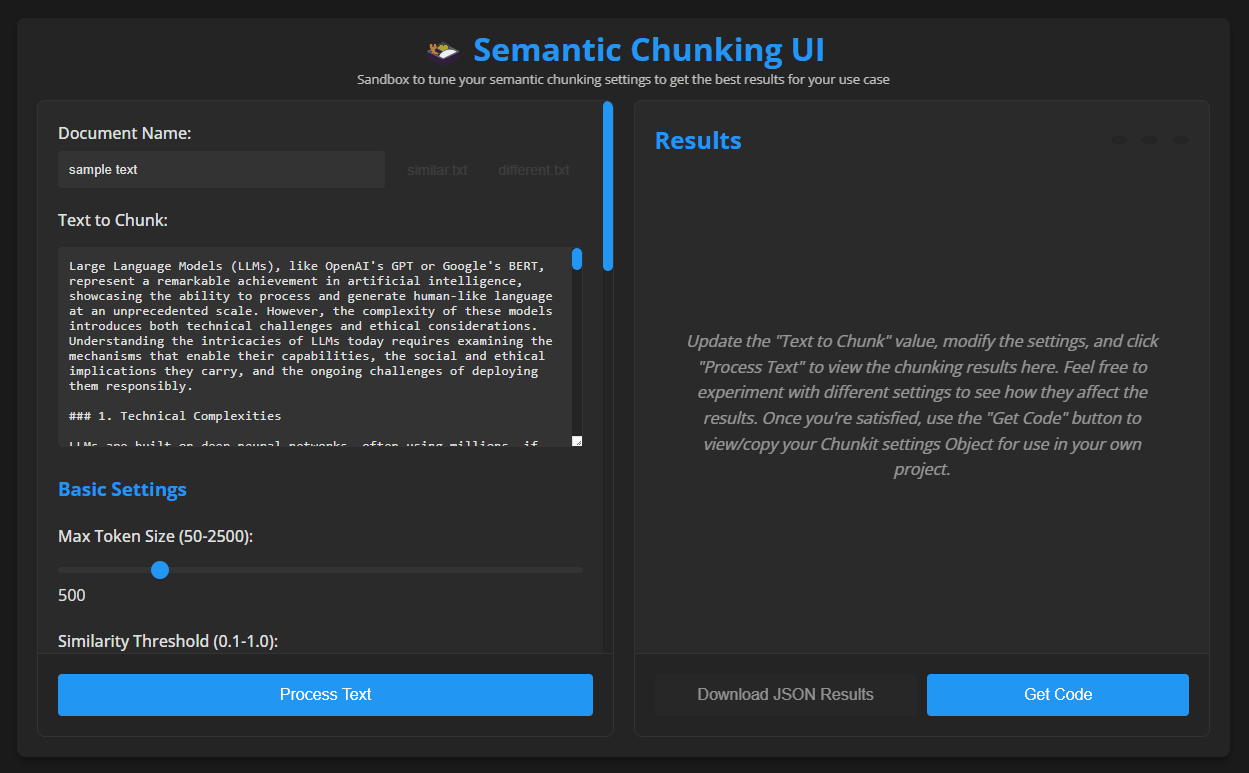The width and height of the screenshot is (1249, 773).
Task: Click the blue panel scrollbar
Action: (607, 183)
